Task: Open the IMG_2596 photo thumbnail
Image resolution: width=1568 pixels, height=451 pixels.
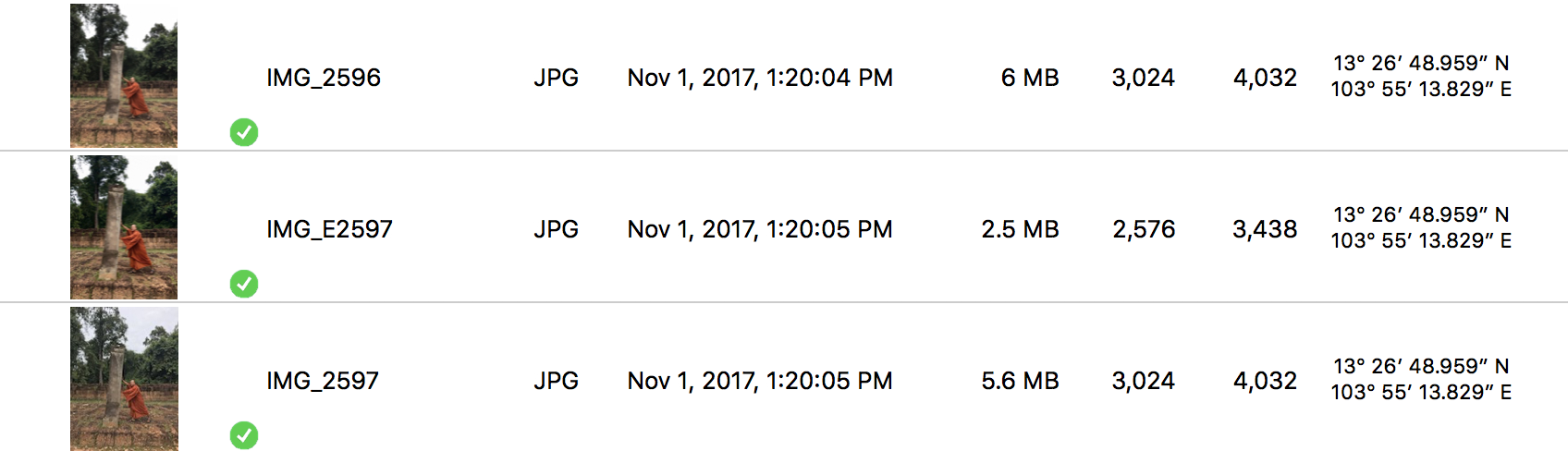Action: [124, 76]
